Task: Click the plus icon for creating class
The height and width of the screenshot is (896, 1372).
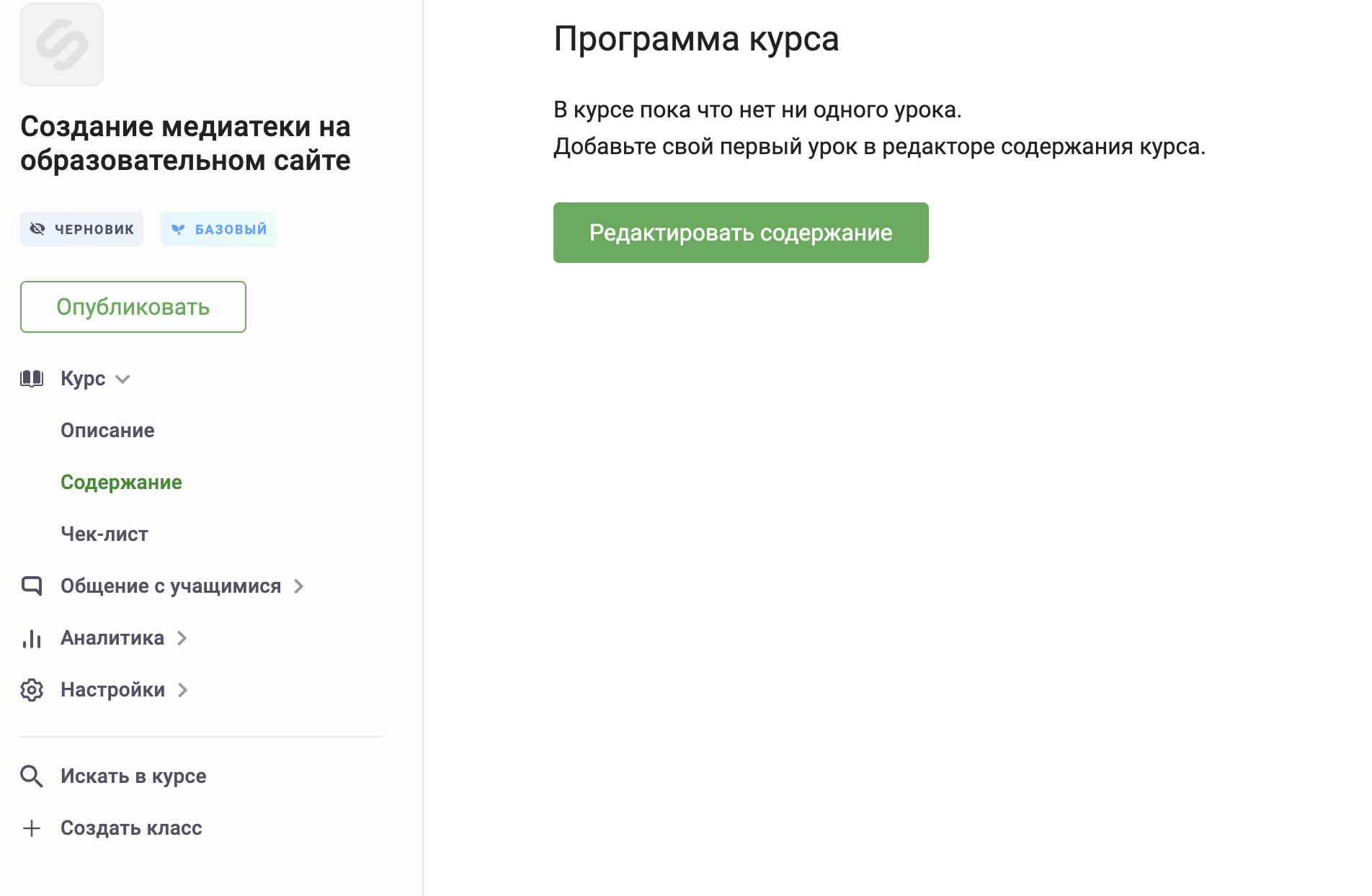Action: [x=32, y=828]
